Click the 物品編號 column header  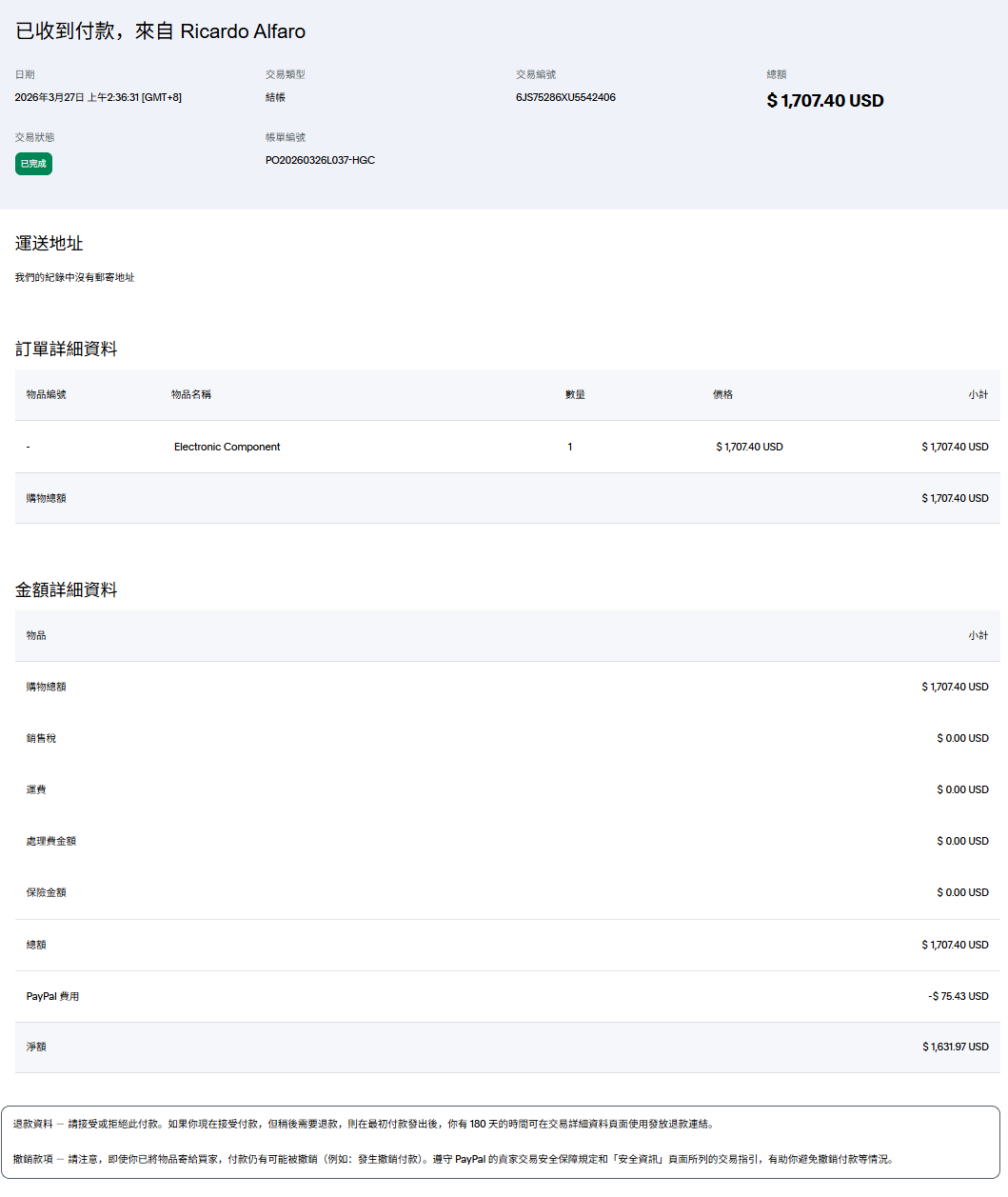click(x=47, y=394)
